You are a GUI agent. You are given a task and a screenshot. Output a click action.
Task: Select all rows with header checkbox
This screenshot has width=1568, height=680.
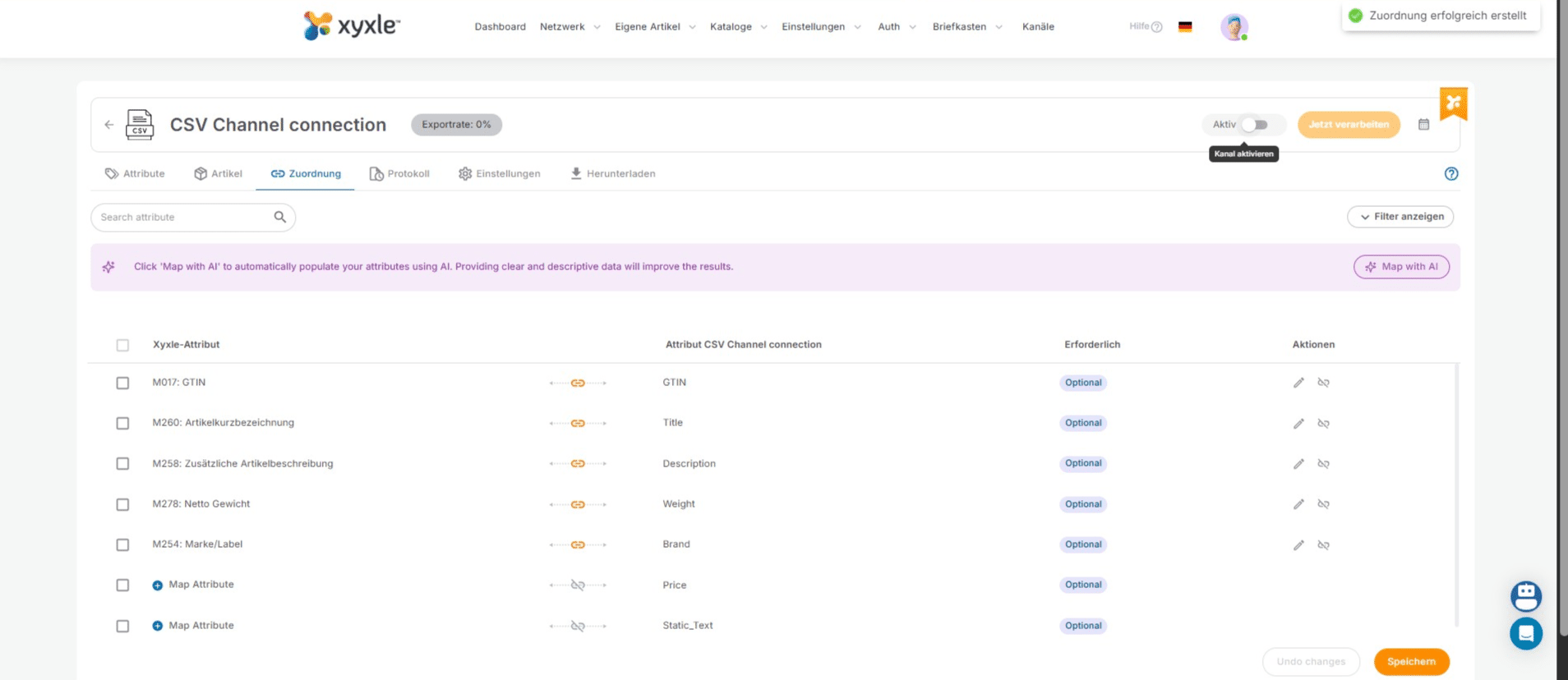click(122, 346)
